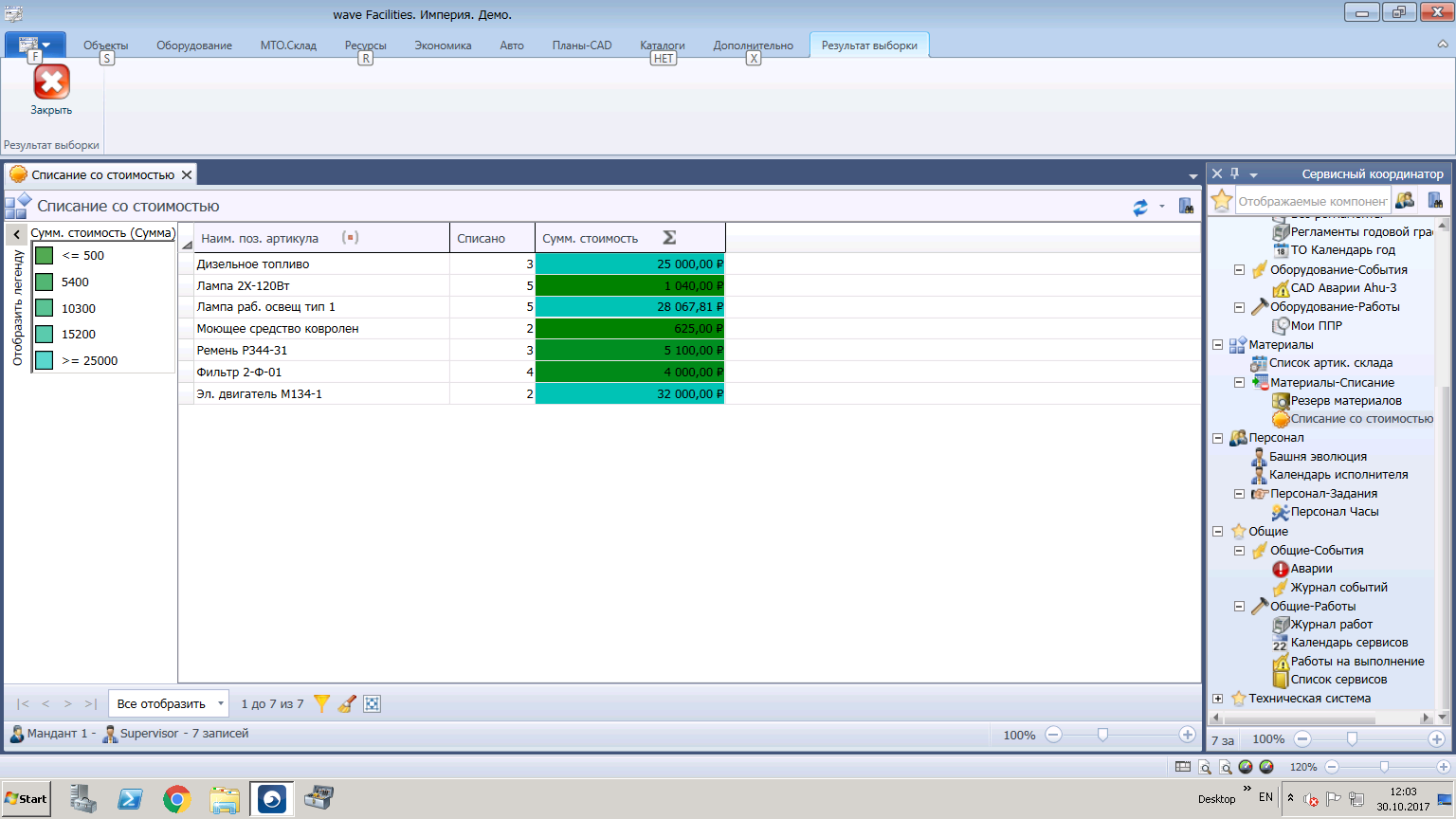Open Календарь сервисов tree item
The image size is (1456, 819).
[1349, 643]
